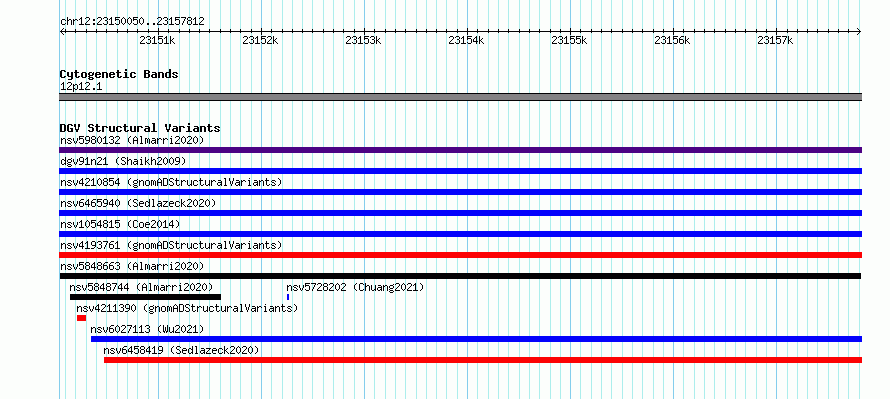This screenshot has width=890, height=399.
Task: Click the blue nsv1054815 variant bar
Action: tap(460, 234)
